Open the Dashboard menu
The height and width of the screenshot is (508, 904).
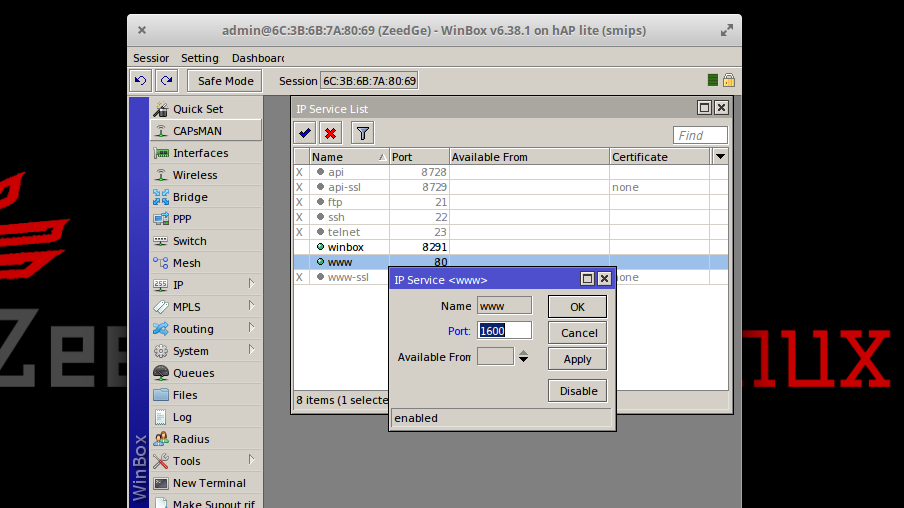click(x=258, y=58)
